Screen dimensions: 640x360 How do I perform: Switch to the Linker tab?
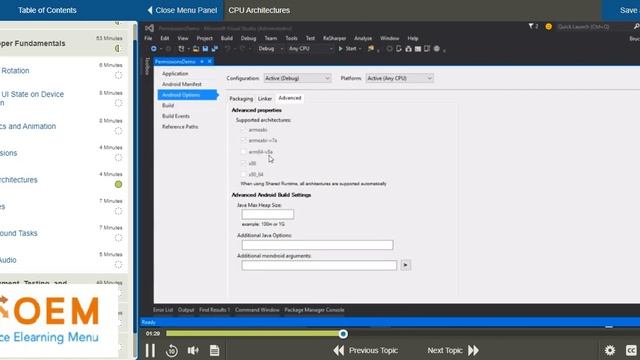point(264,99)
